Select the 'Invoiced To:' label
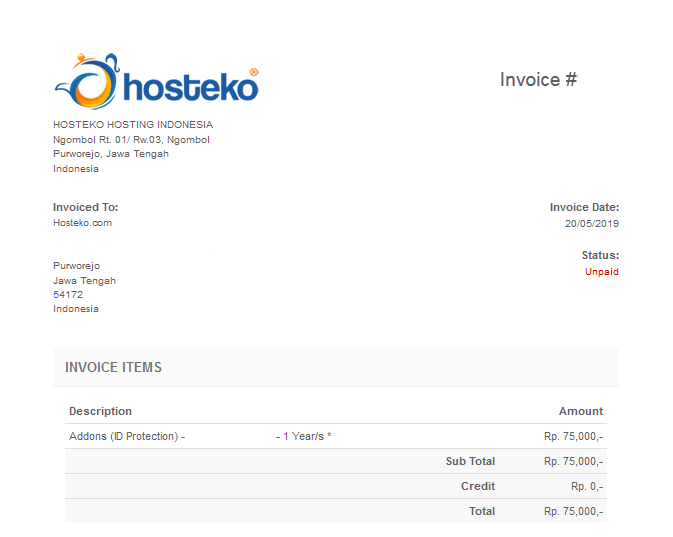This screenshot has height=537, width=673. click(x=85, y=207)
